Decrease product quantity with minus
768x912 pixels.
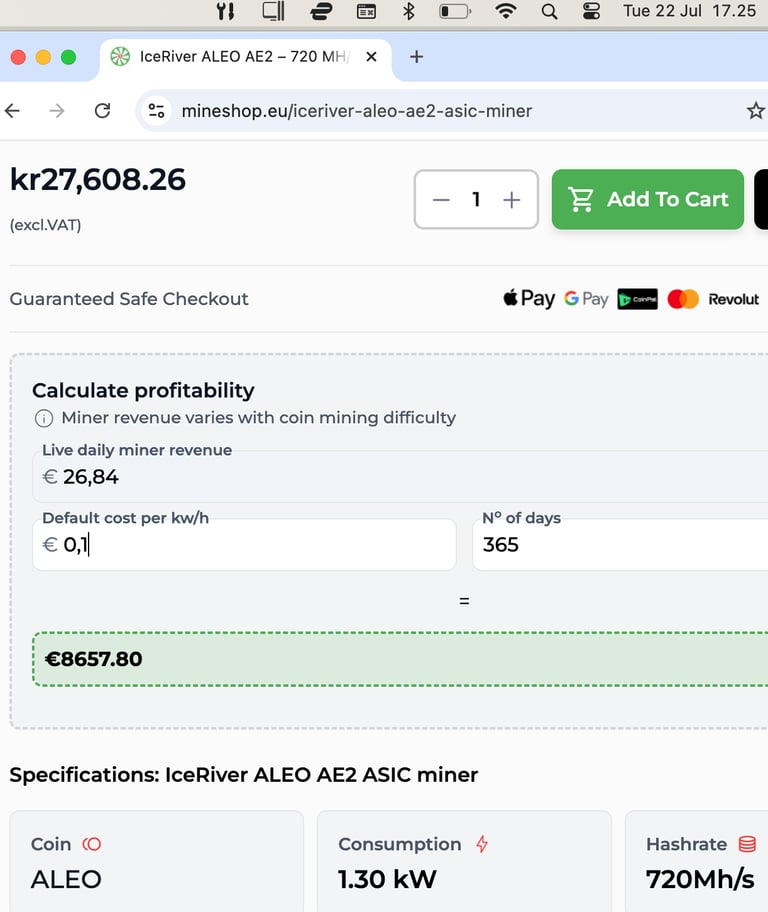coord(442,200)
